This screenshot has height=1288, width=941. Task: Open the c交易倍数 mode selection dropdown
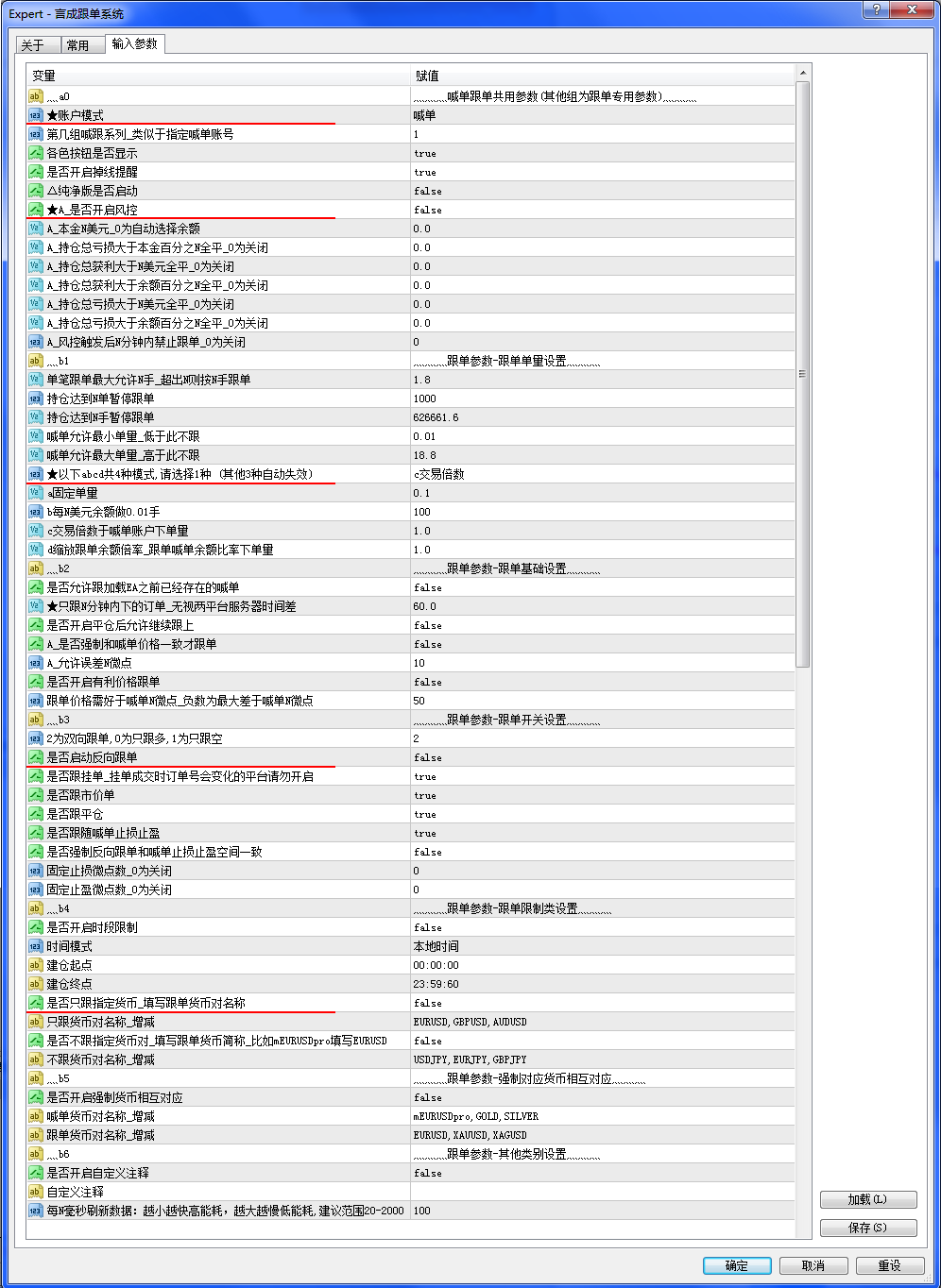[603, 474]
